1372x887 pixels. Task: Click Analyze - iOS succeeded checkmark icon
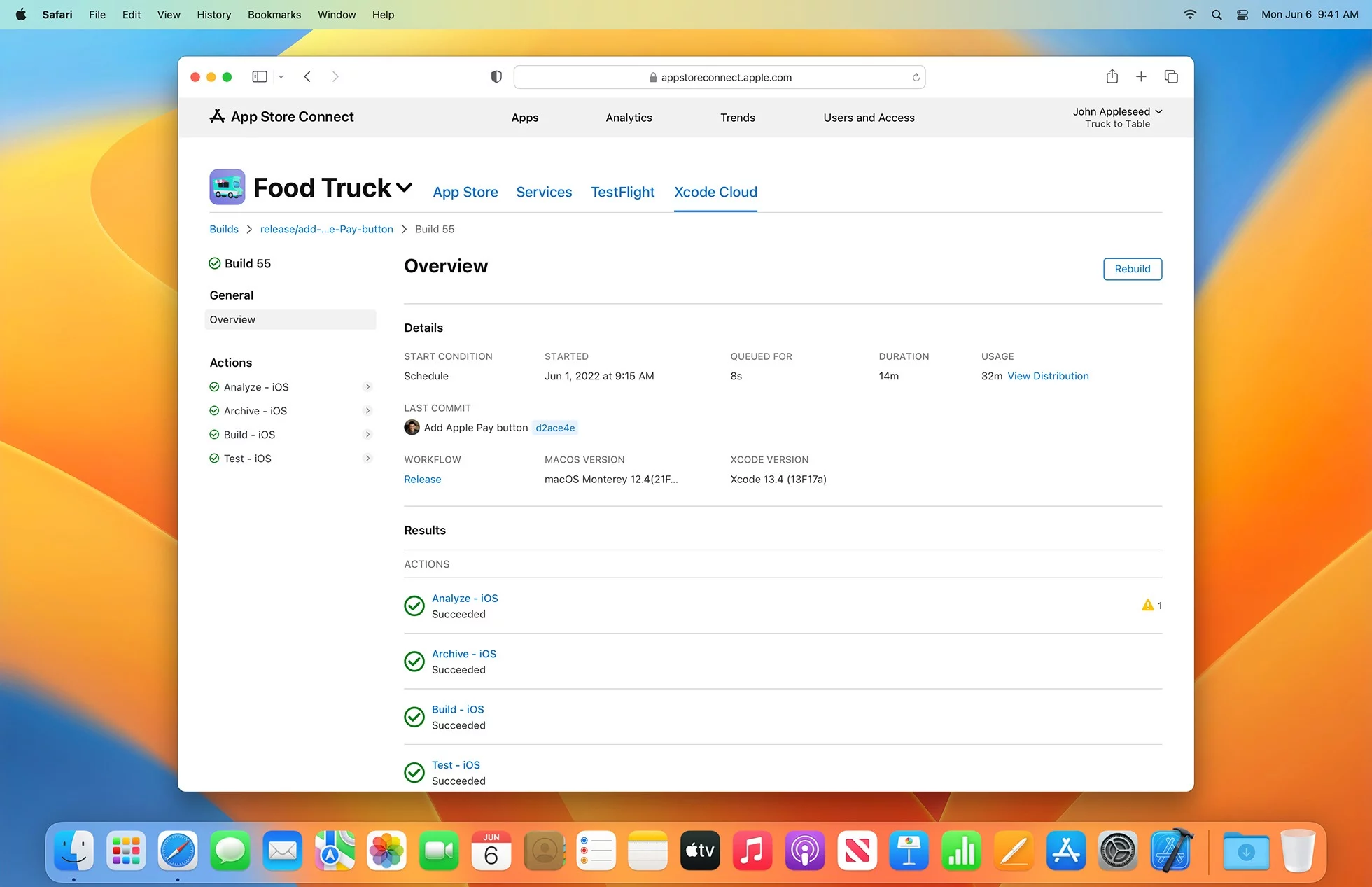(x=414, y=606)
